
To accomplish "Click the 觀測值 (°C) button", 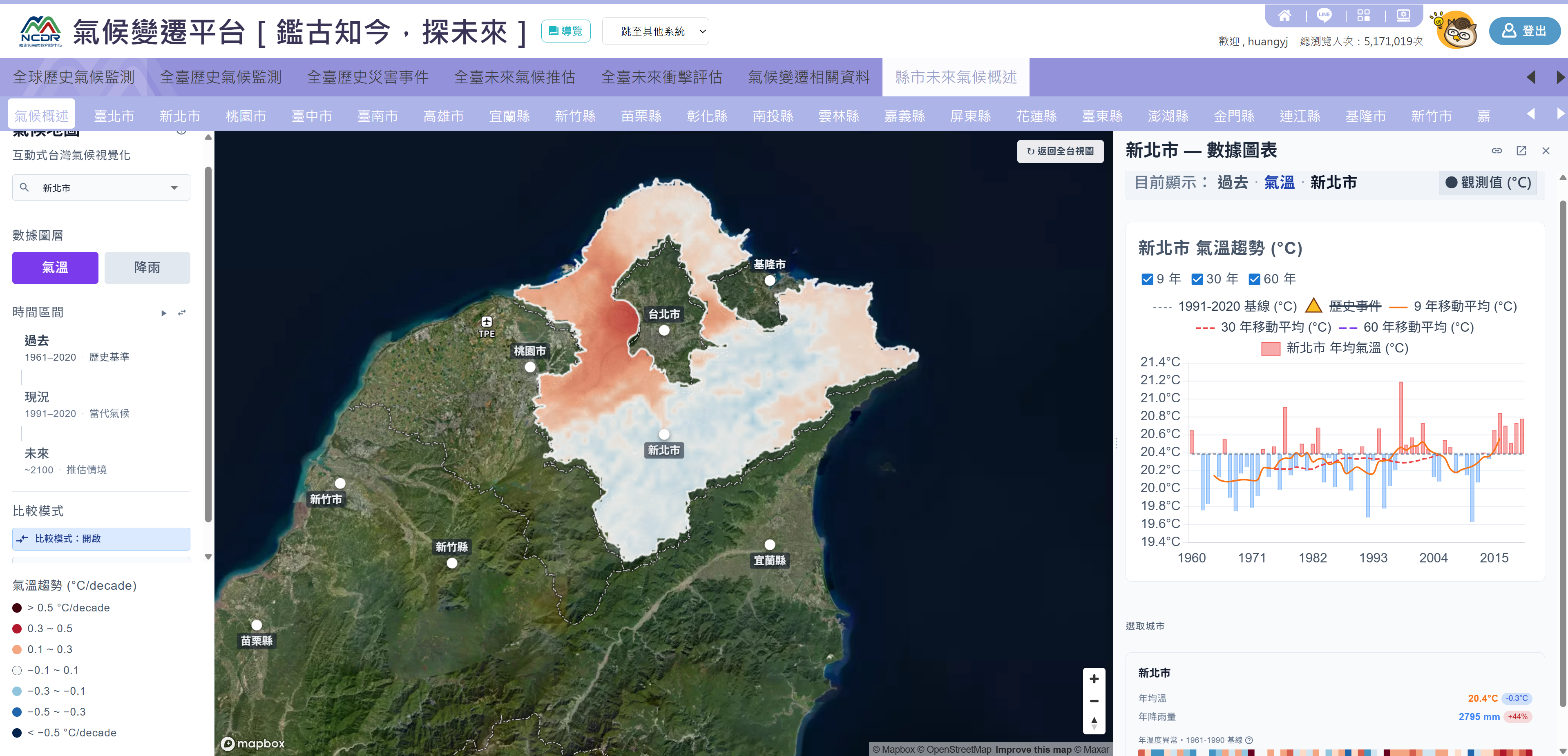I will click(1488, 183).
